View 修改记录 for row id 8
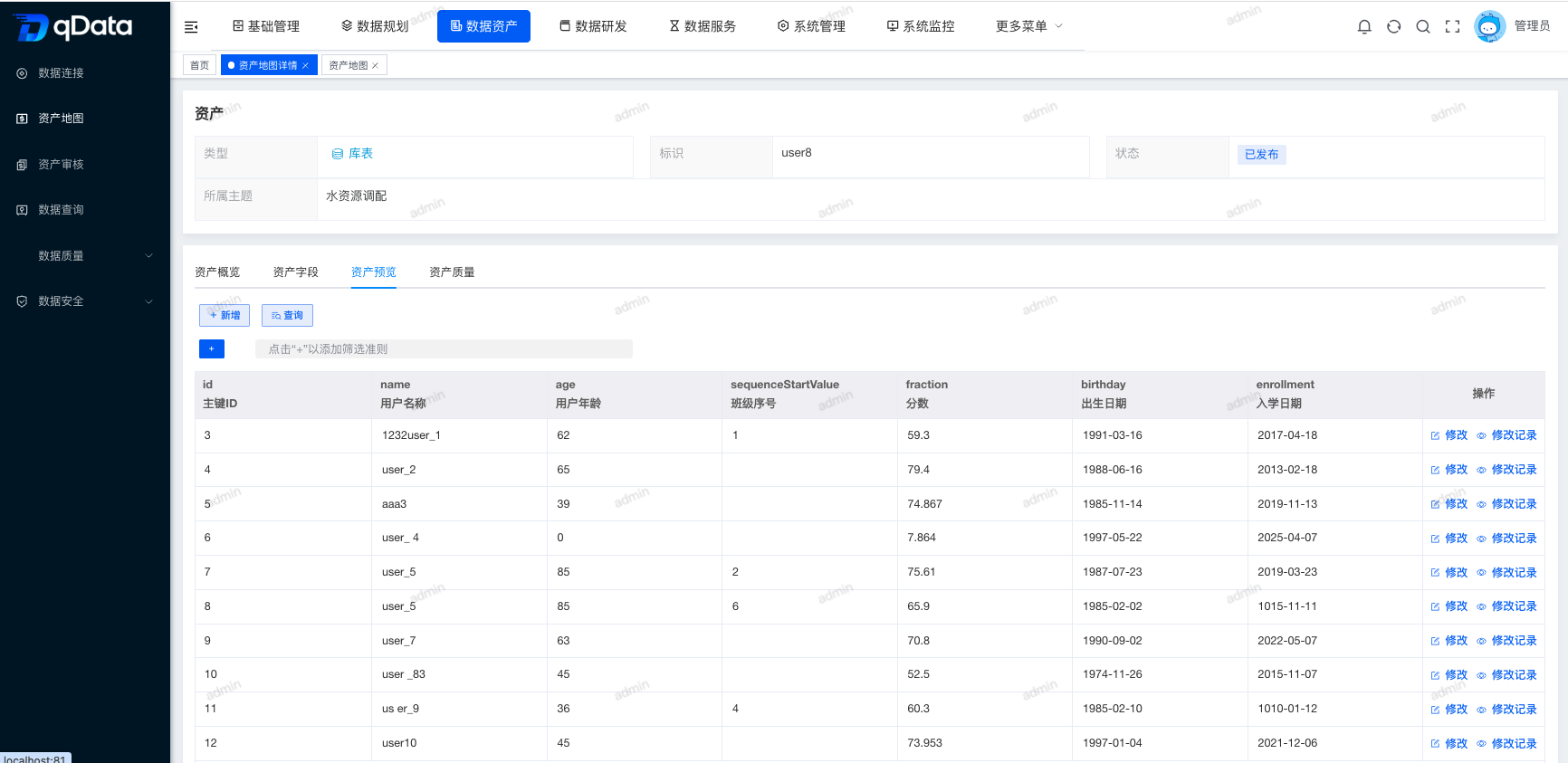Viewport: 1568px width, 763px height. click(1507, 606)
